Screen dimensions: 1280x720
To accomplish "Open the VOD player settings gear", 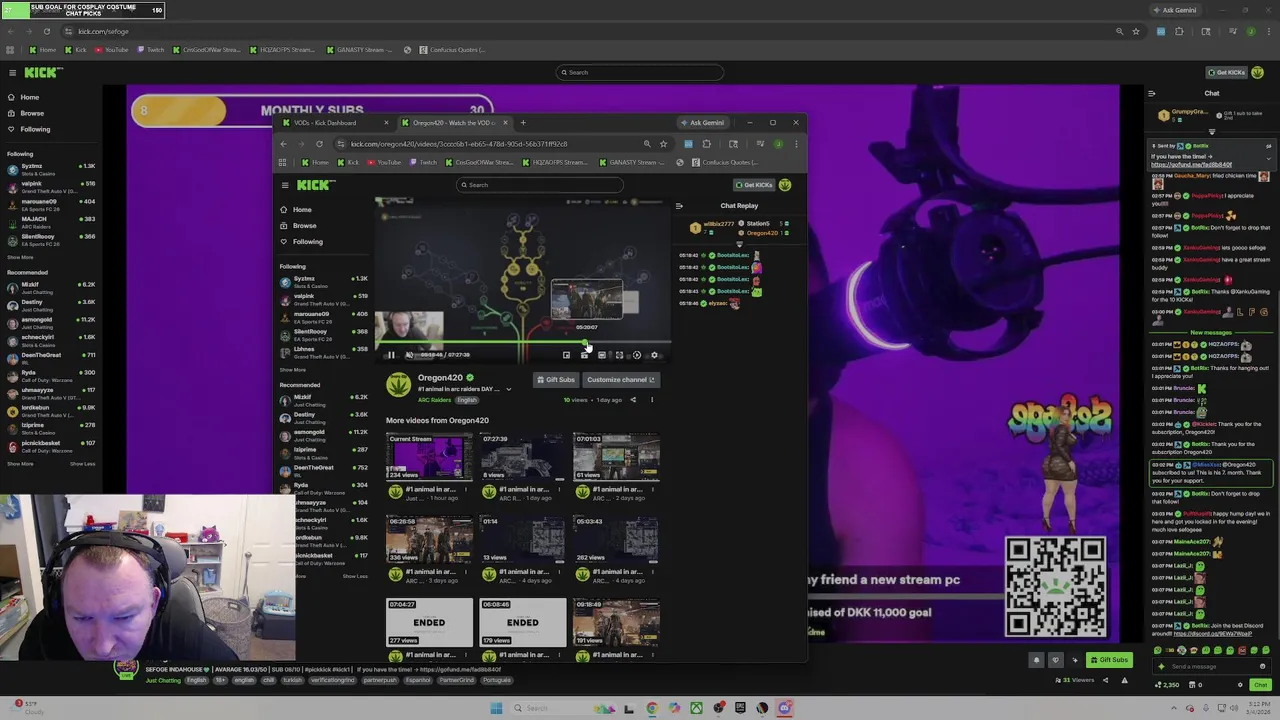I will [655, 355].
